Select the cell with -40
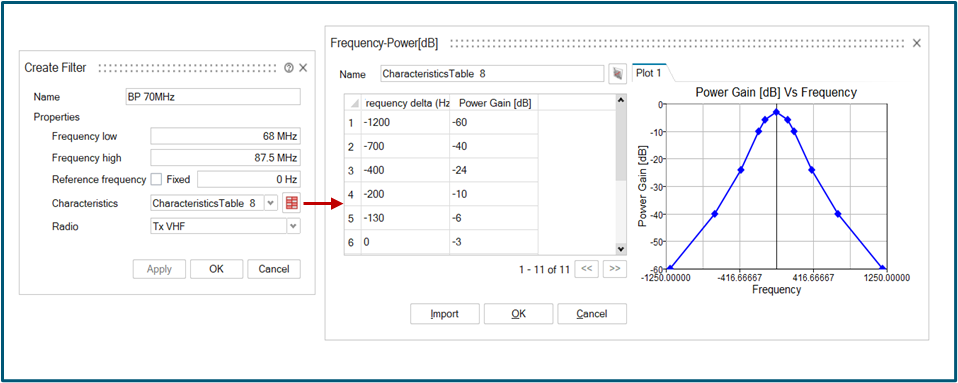 click(x=494, y=147)
